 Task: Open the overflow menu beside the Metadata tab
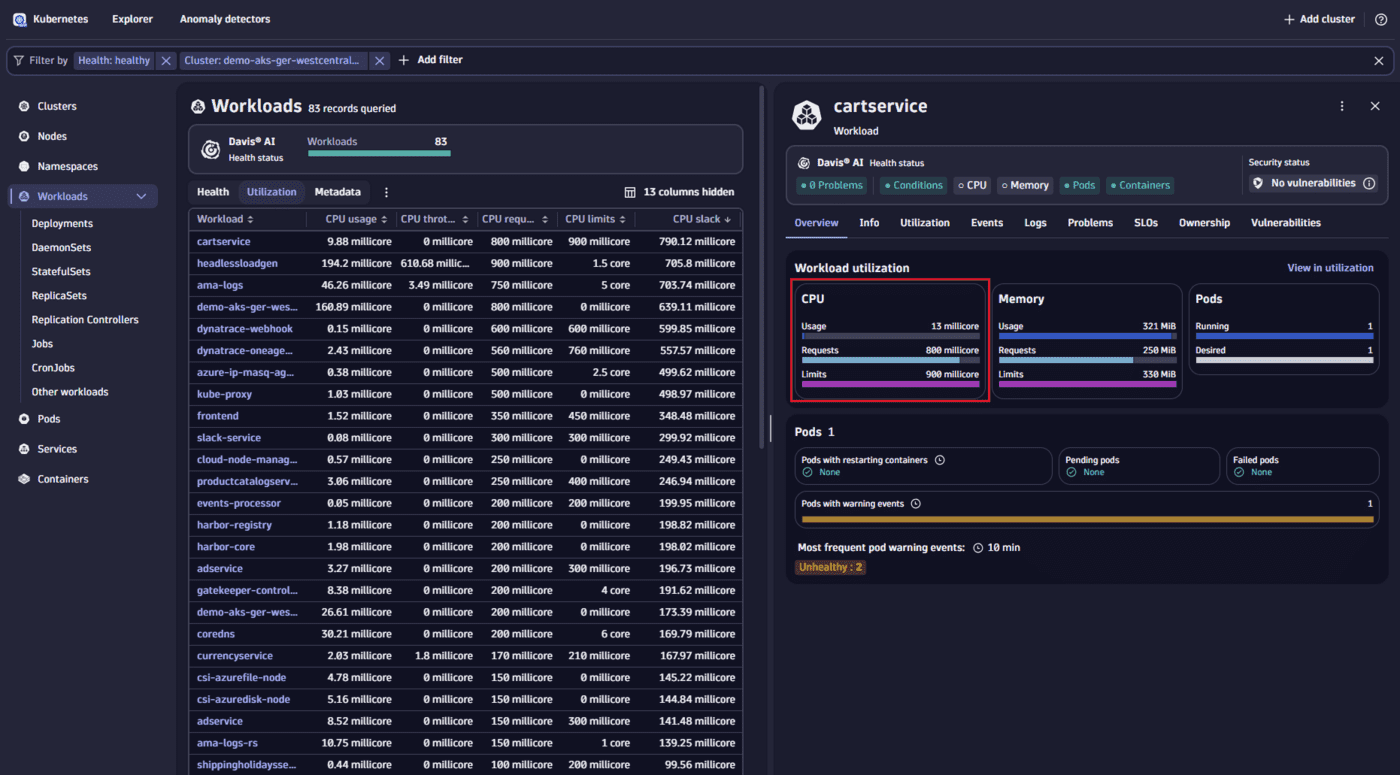pyautogui.click(x=385, y=192)
